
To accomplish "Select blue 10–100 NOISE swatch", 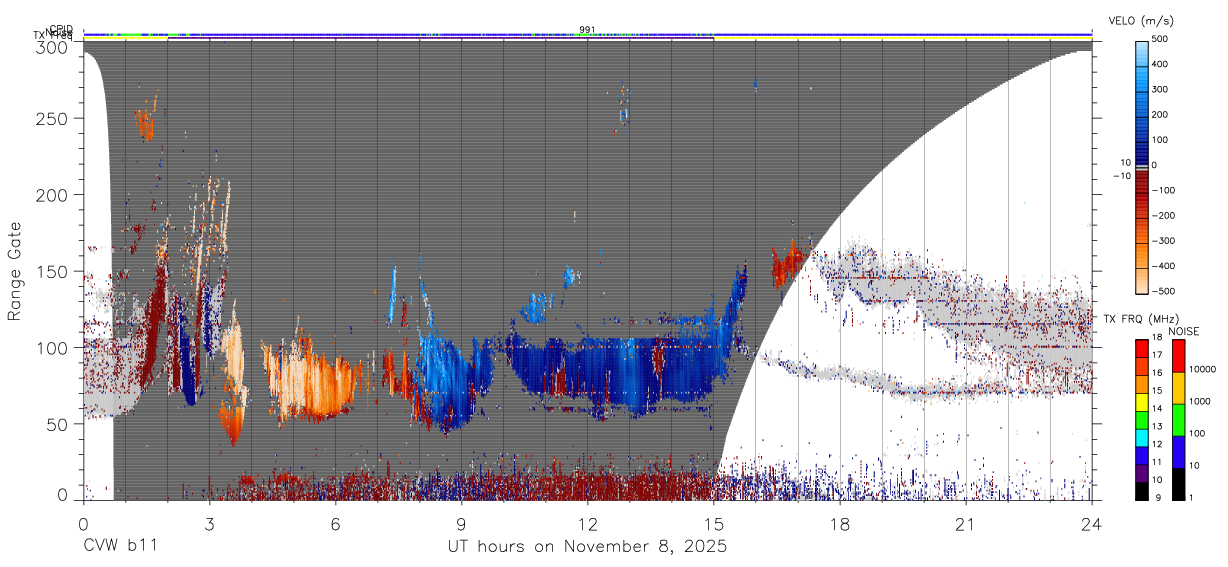I will [1178, 452].
